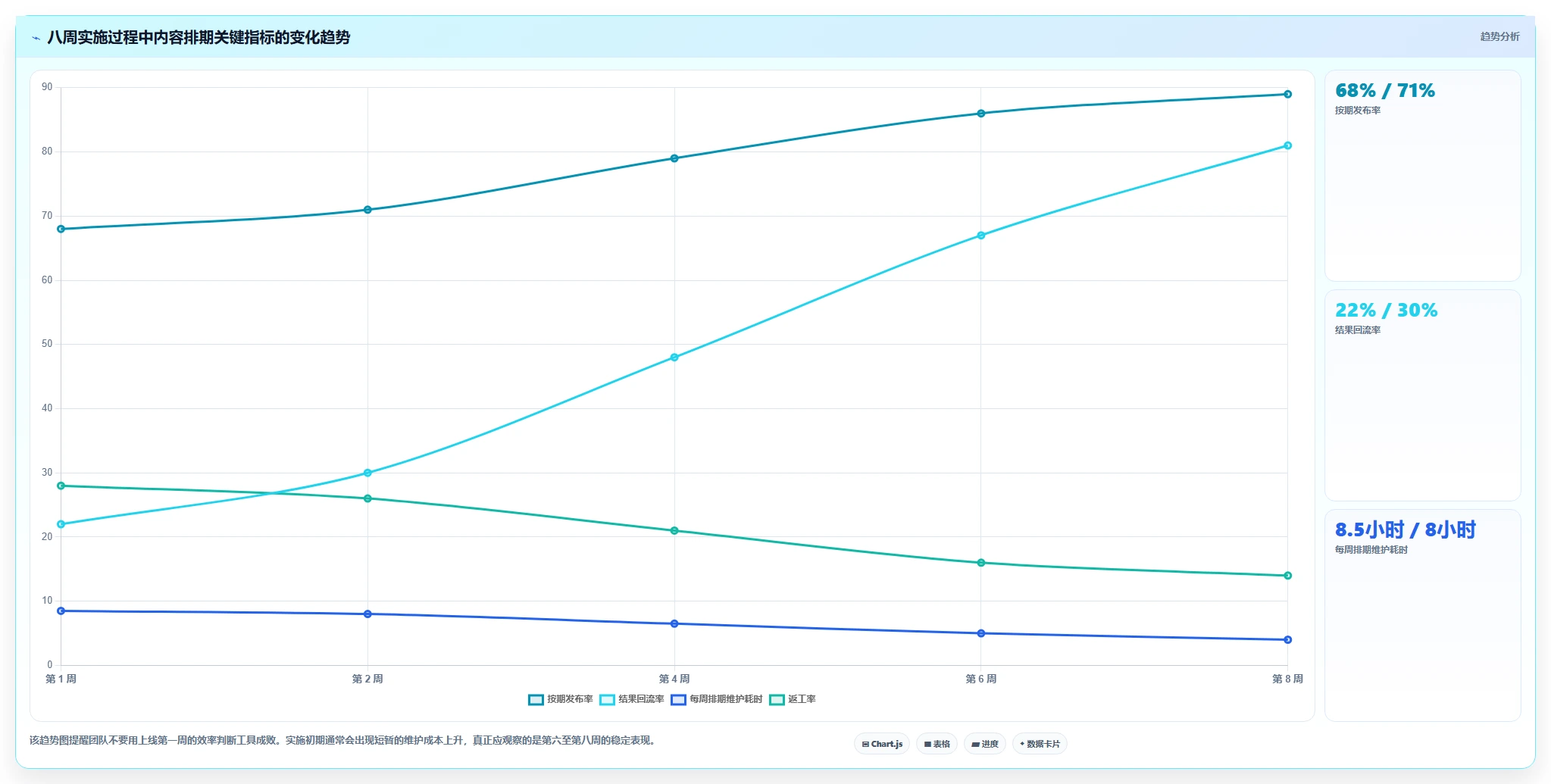This screenshot has width=1551, height=784.
Task: Open the 68% / 71% 按期发布率 card
Action: [1422, 176]
